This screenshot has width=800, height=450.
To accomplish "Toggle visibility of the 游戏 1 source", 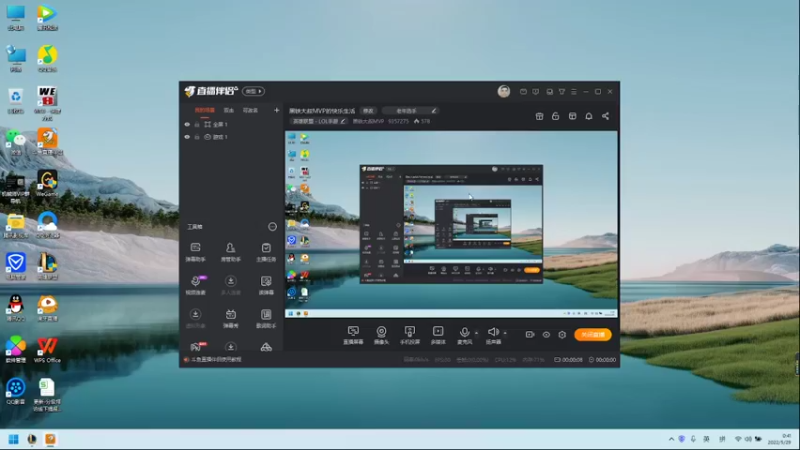I will click(x=187, y=137).
